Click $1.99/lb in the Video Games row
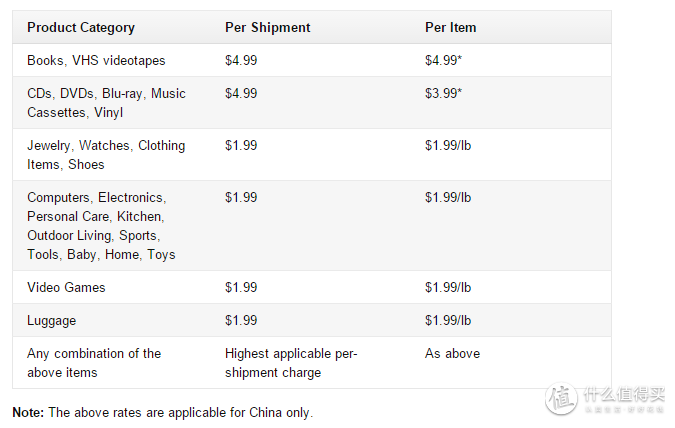 point(448,287)
